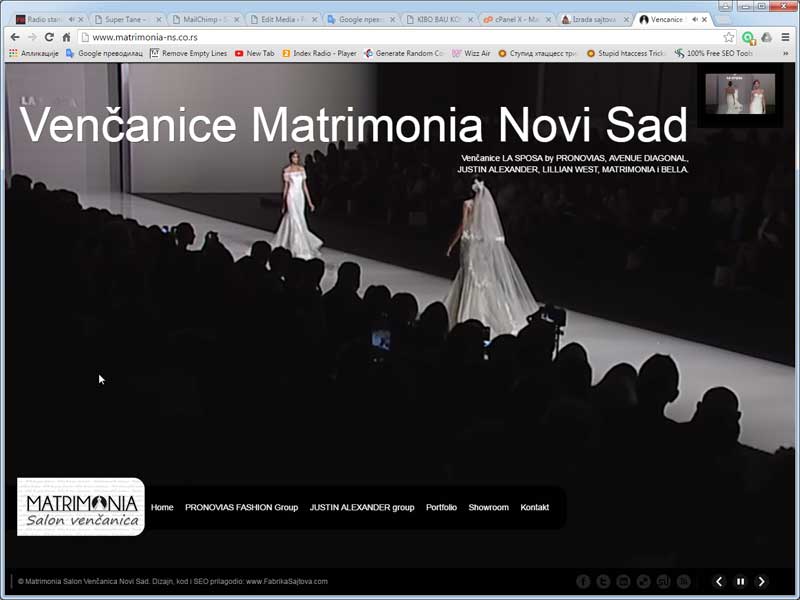Image resolution: width=800 pixels, height=600 pixels.
Task: Click the browser forward arrow
Action: point(32,37)
